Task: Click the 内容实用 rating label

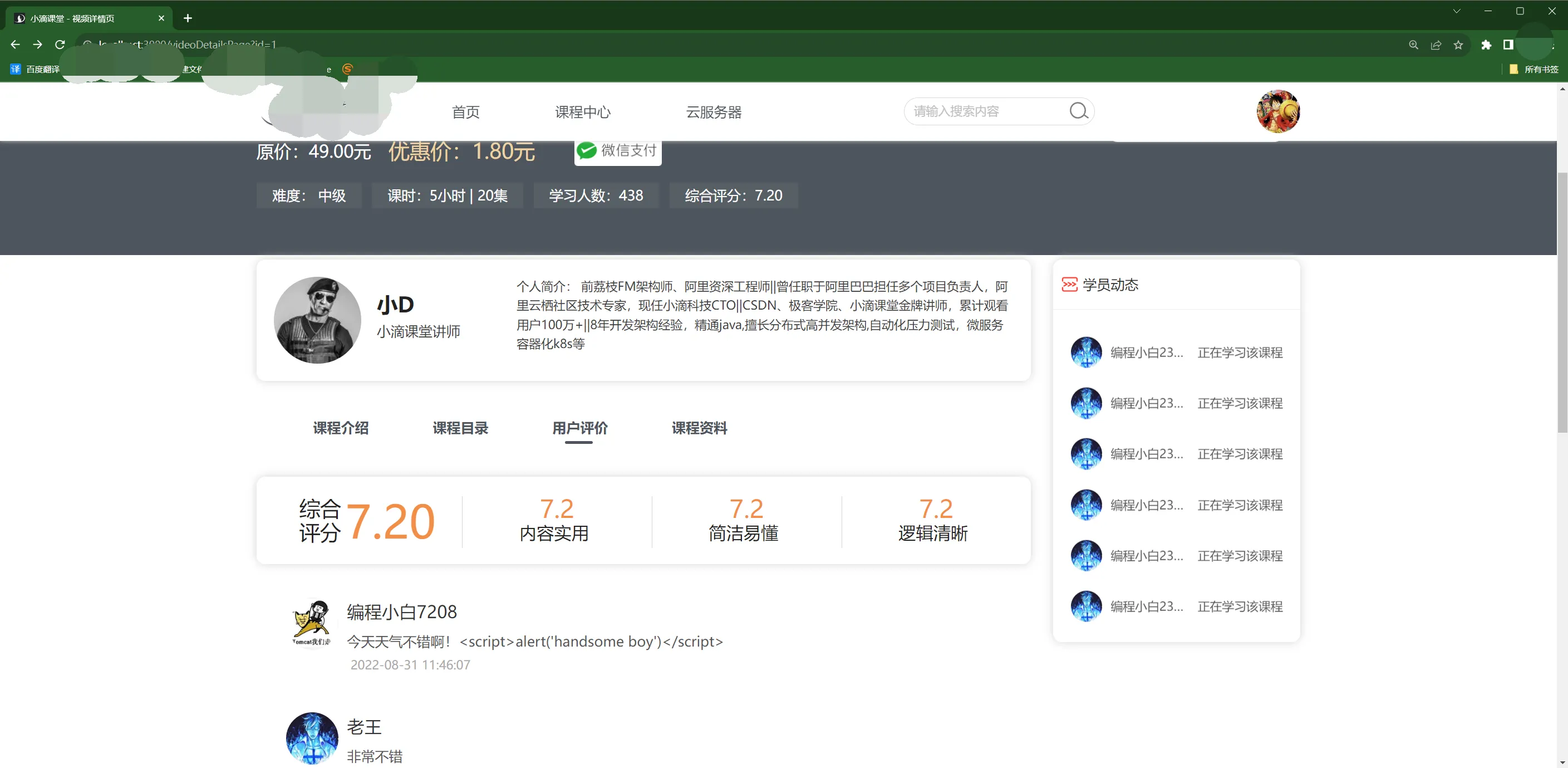Action: coord(554,533)
